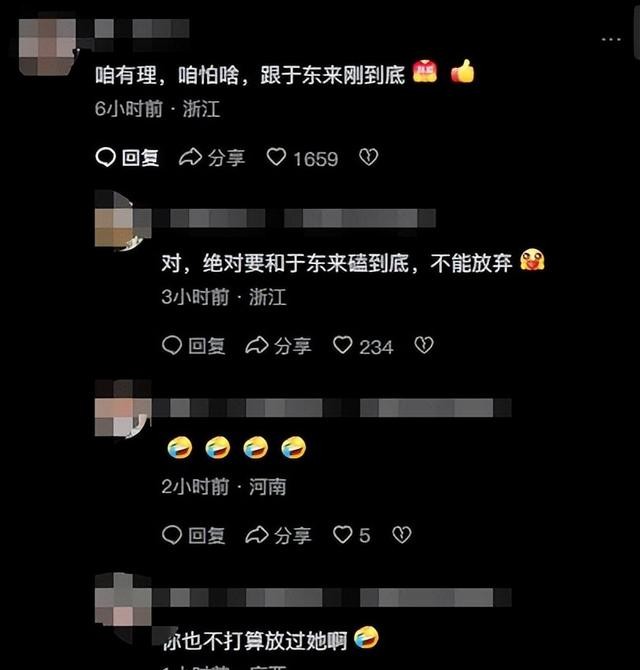Screen dimensions: 640x670
Task: Select the comment text 你也不打算放过她啊
Action: [255, 641]
